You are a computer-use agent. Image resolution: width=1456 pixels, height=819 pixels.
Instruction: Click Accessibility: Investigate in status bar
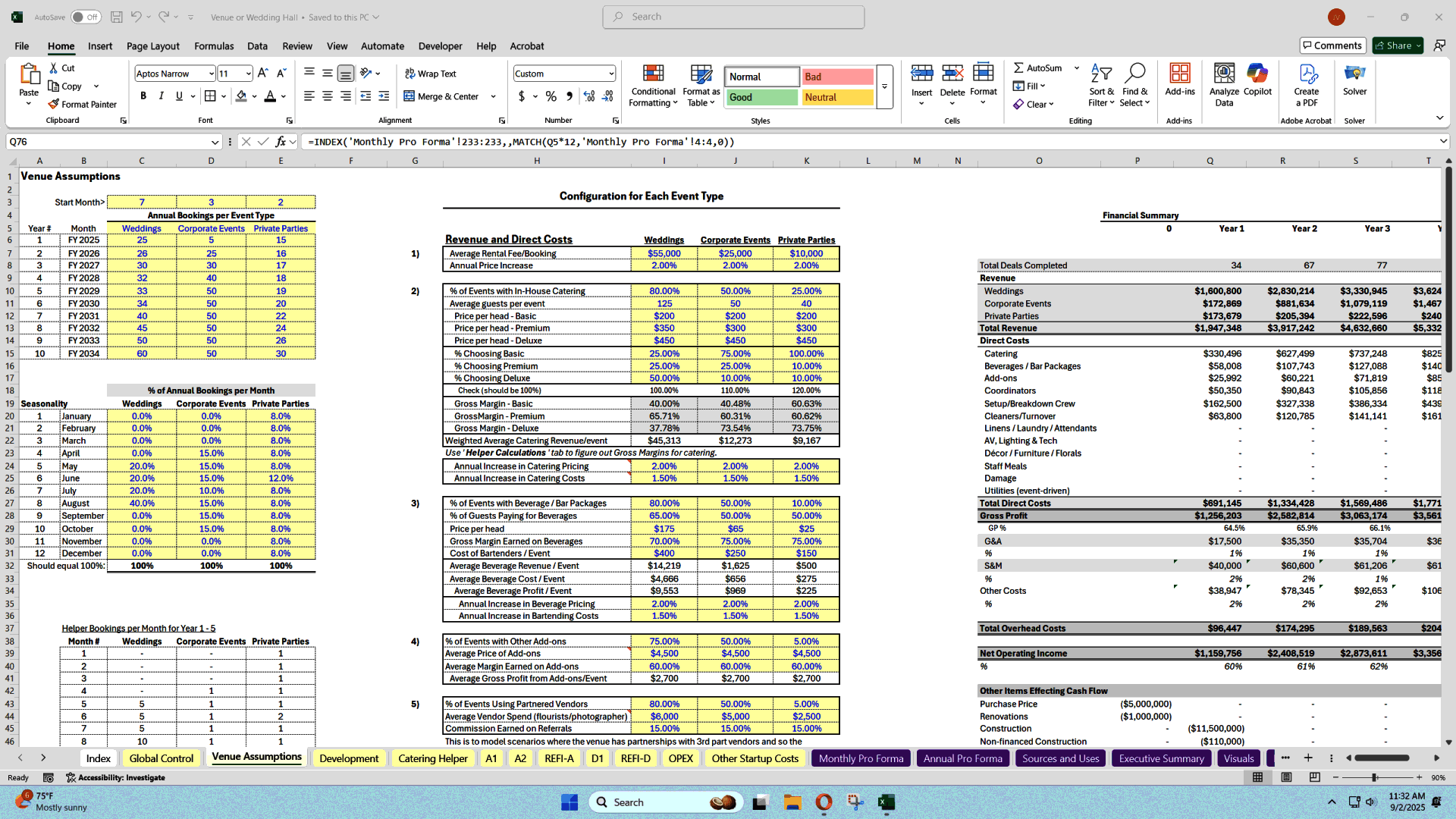click(115, 777)
